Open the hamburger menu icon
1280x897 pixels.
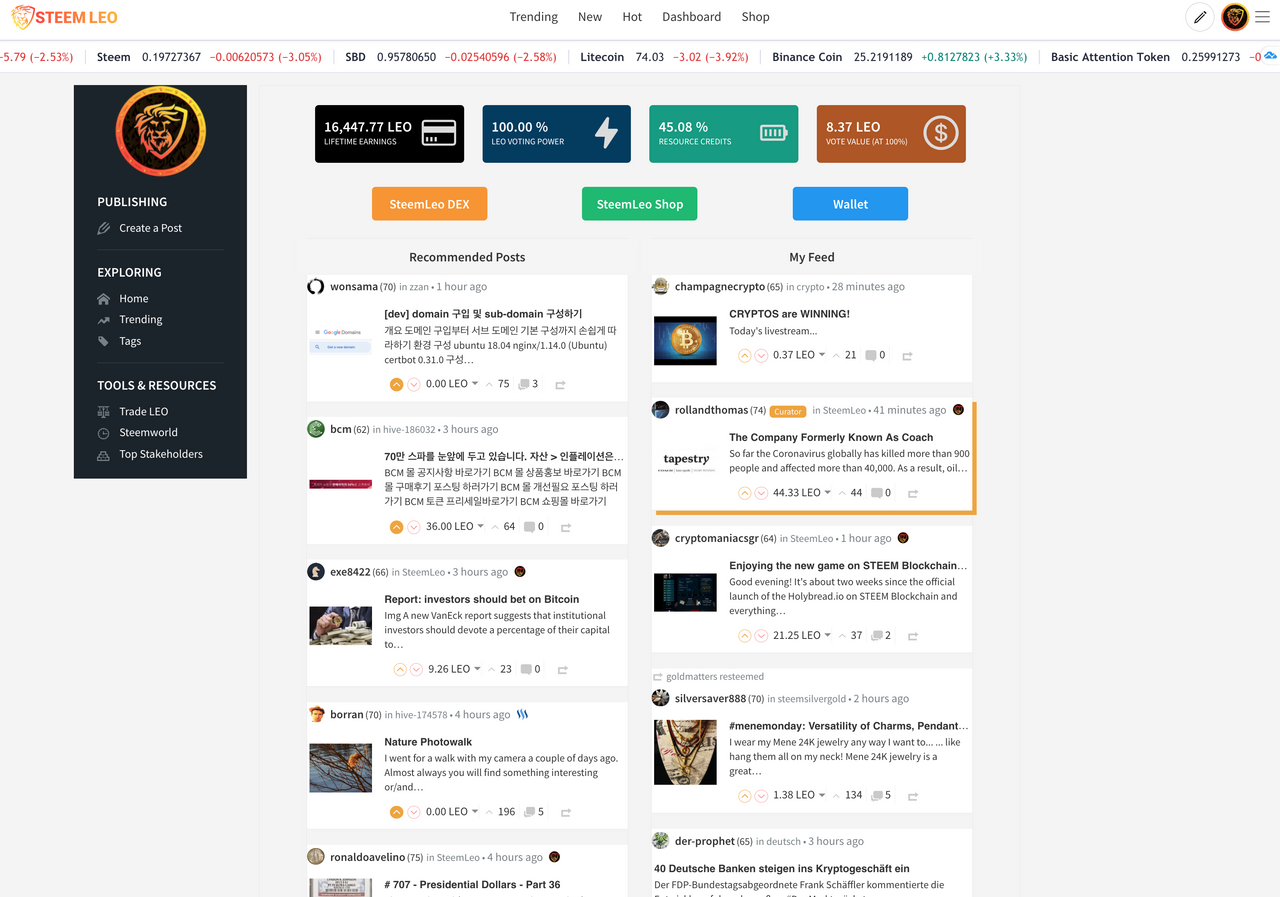pyautogui.click(x=1262, y=17)
